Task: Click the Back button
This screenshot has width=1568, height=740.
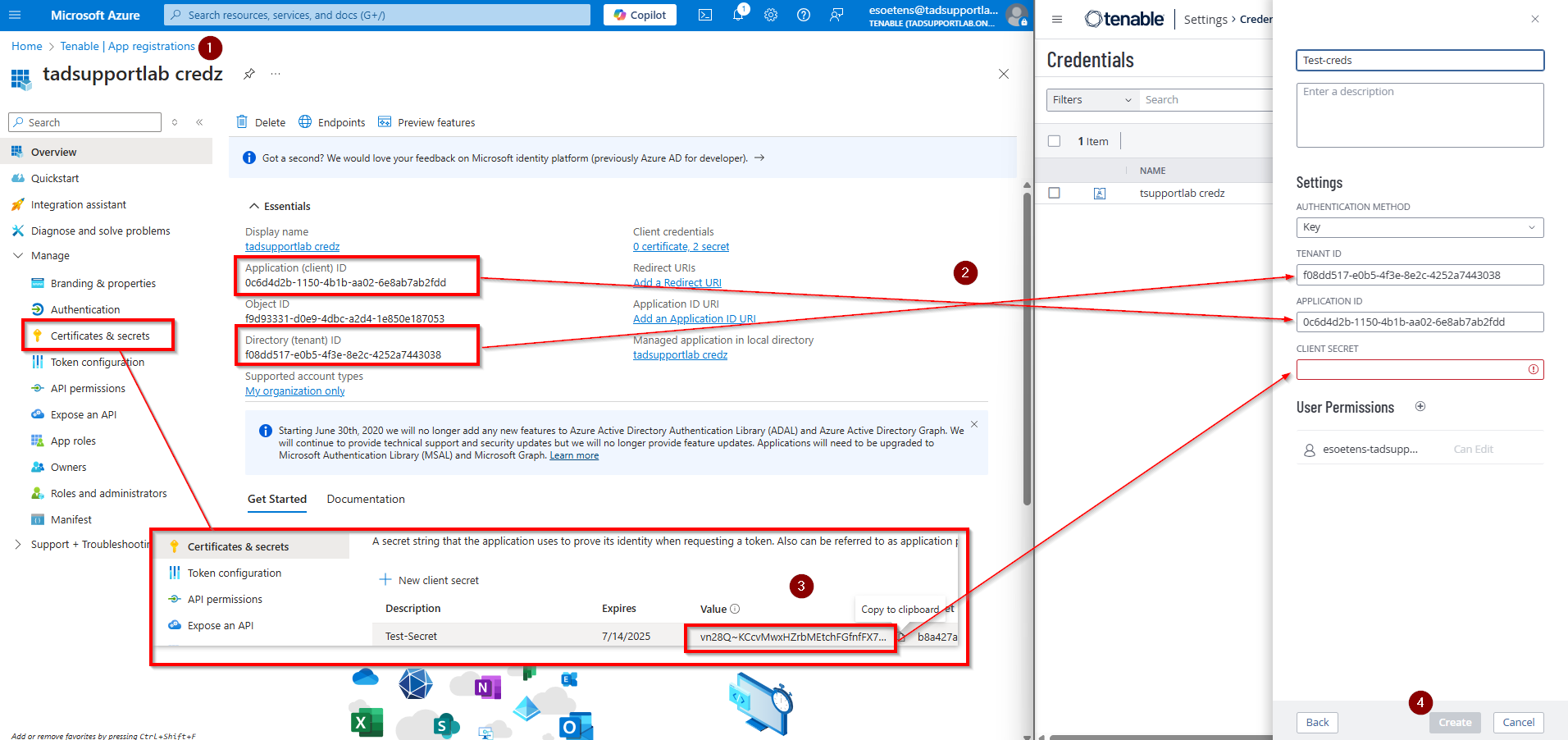Action: pos(1317,722)
